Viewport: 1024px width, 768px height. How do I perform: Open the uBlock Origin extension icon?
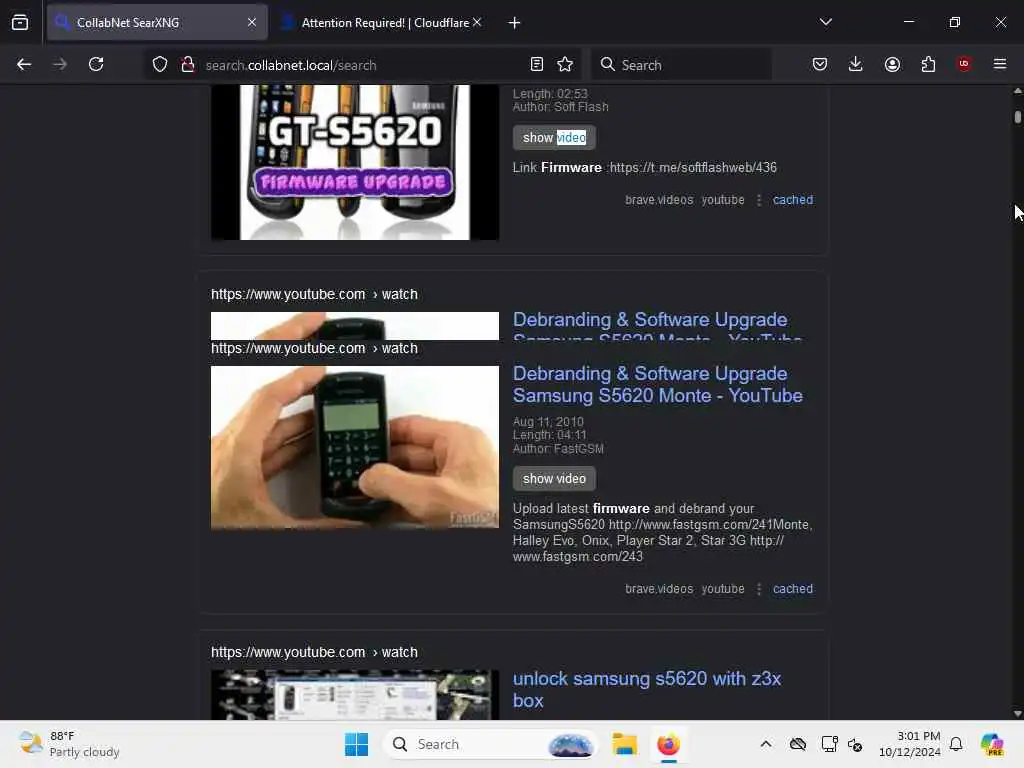(964, 64)
